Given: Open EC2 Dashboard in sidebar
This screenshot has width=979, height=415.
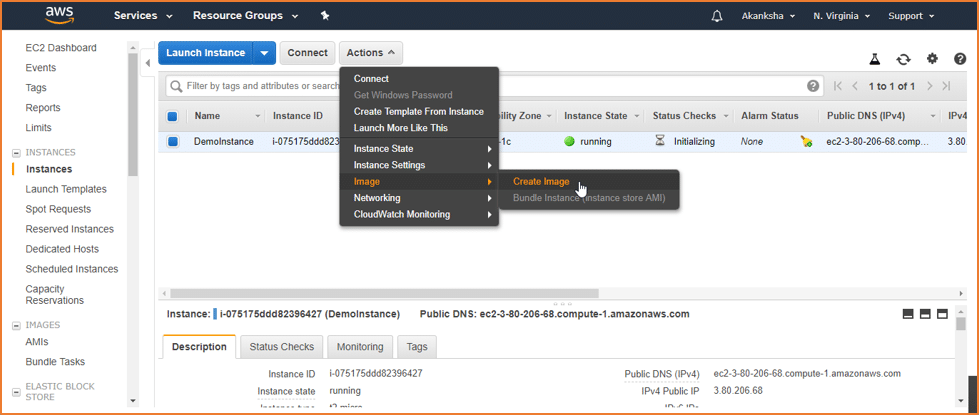Looking at the screenshot, I should pyautogui.click(x=61, y=48).
